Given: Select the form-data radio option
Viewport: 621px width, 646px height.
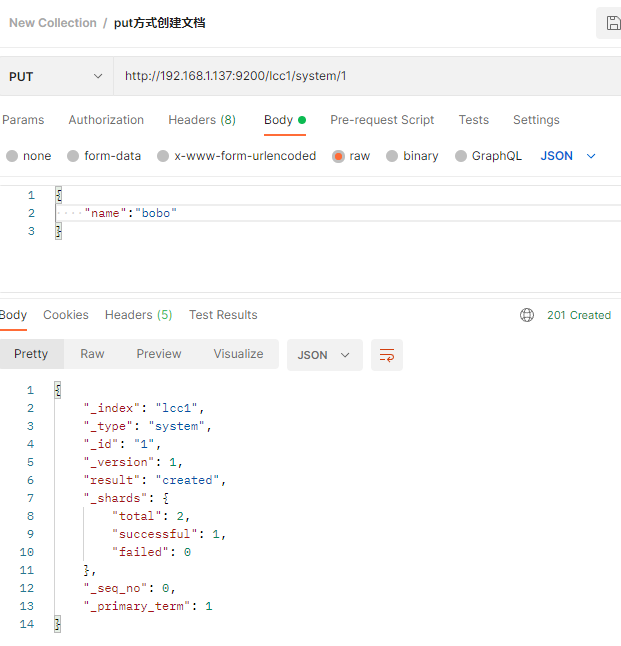Looking at the screenshot, I should click(x=73, y=156).
